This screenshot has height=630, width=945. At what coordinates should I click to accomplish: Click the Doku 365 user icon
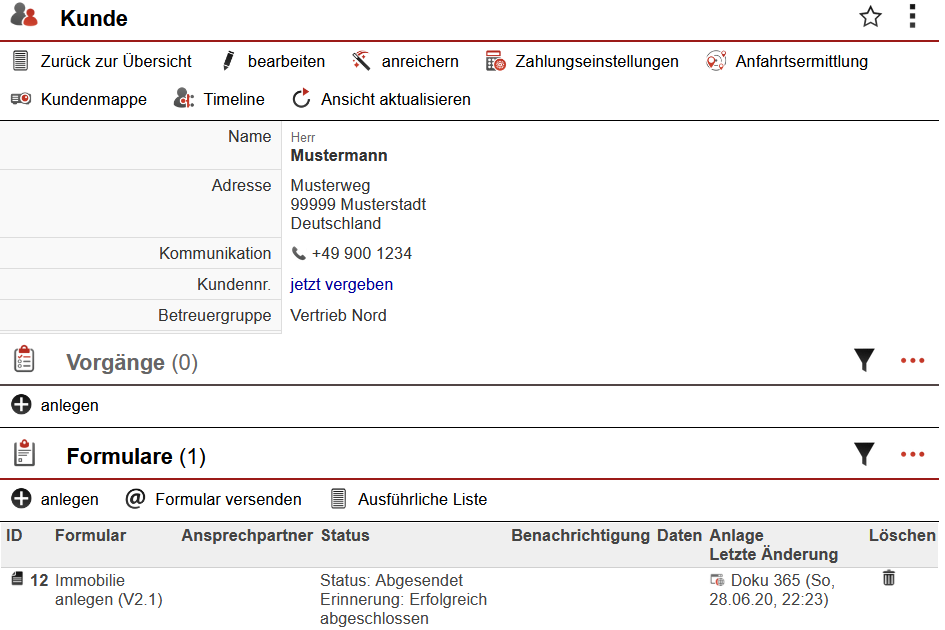(717, 579)
